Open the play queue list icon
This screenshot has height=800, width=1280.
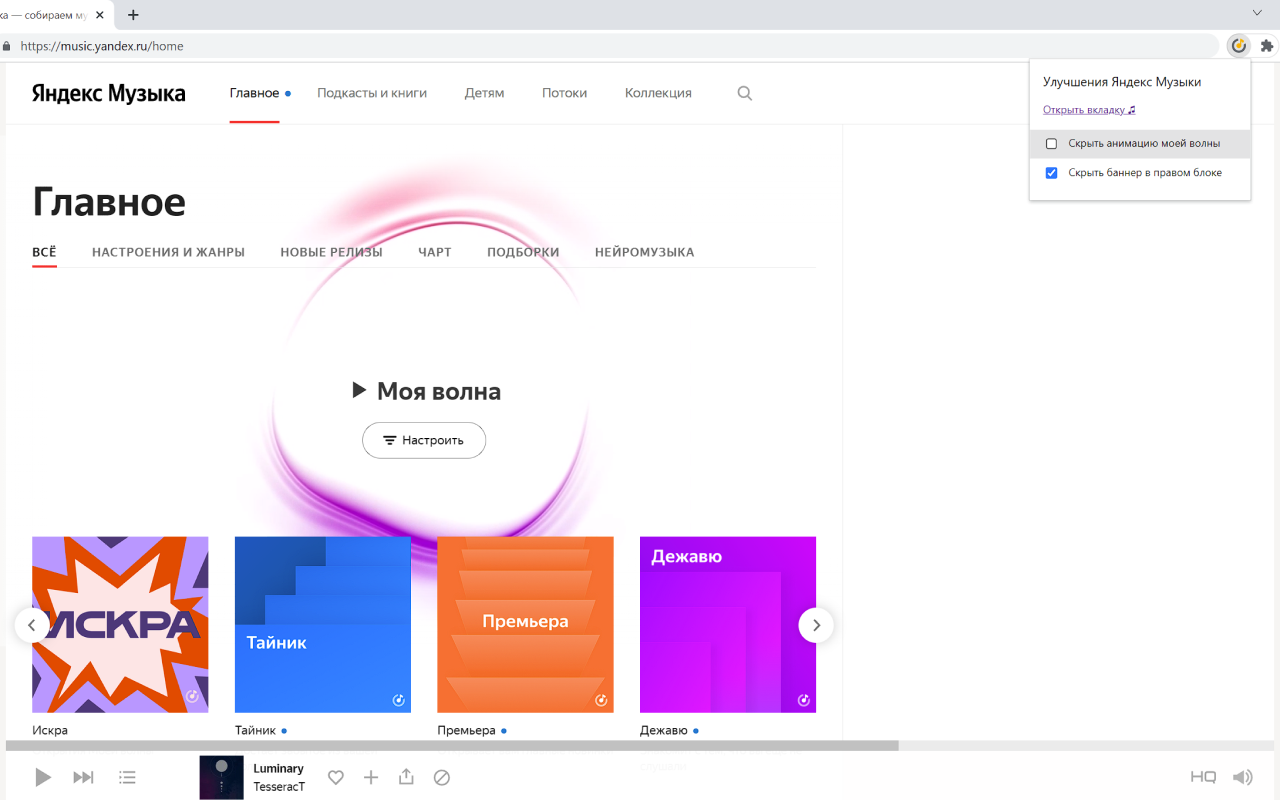(x=127, y=777)
